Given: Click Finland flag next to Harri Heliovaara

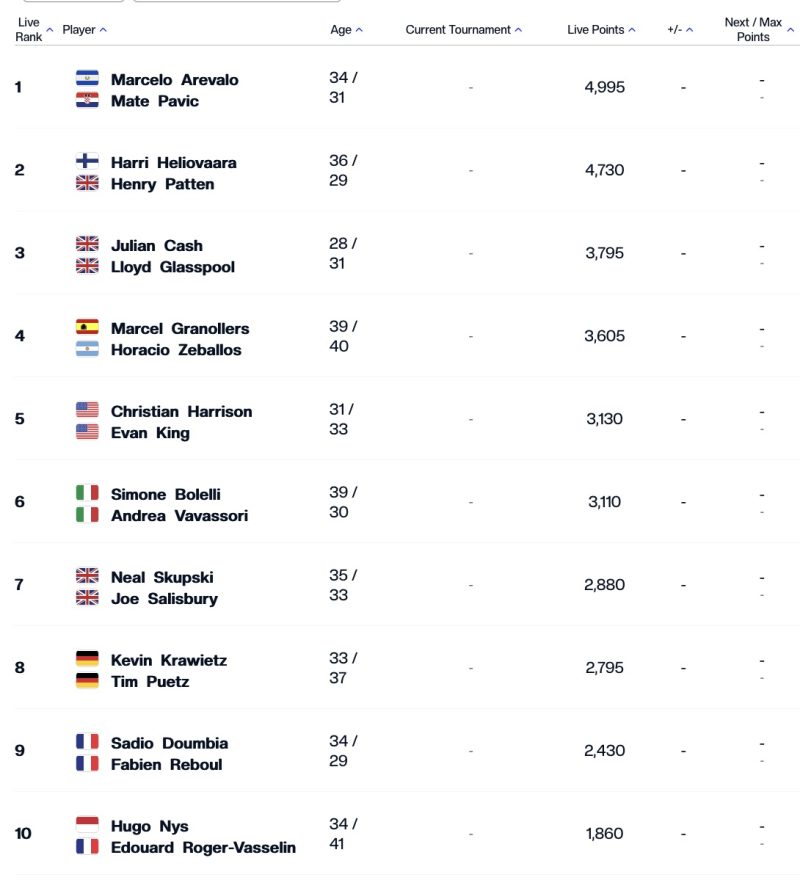Looking at the screenshot, I should point(87,161).
